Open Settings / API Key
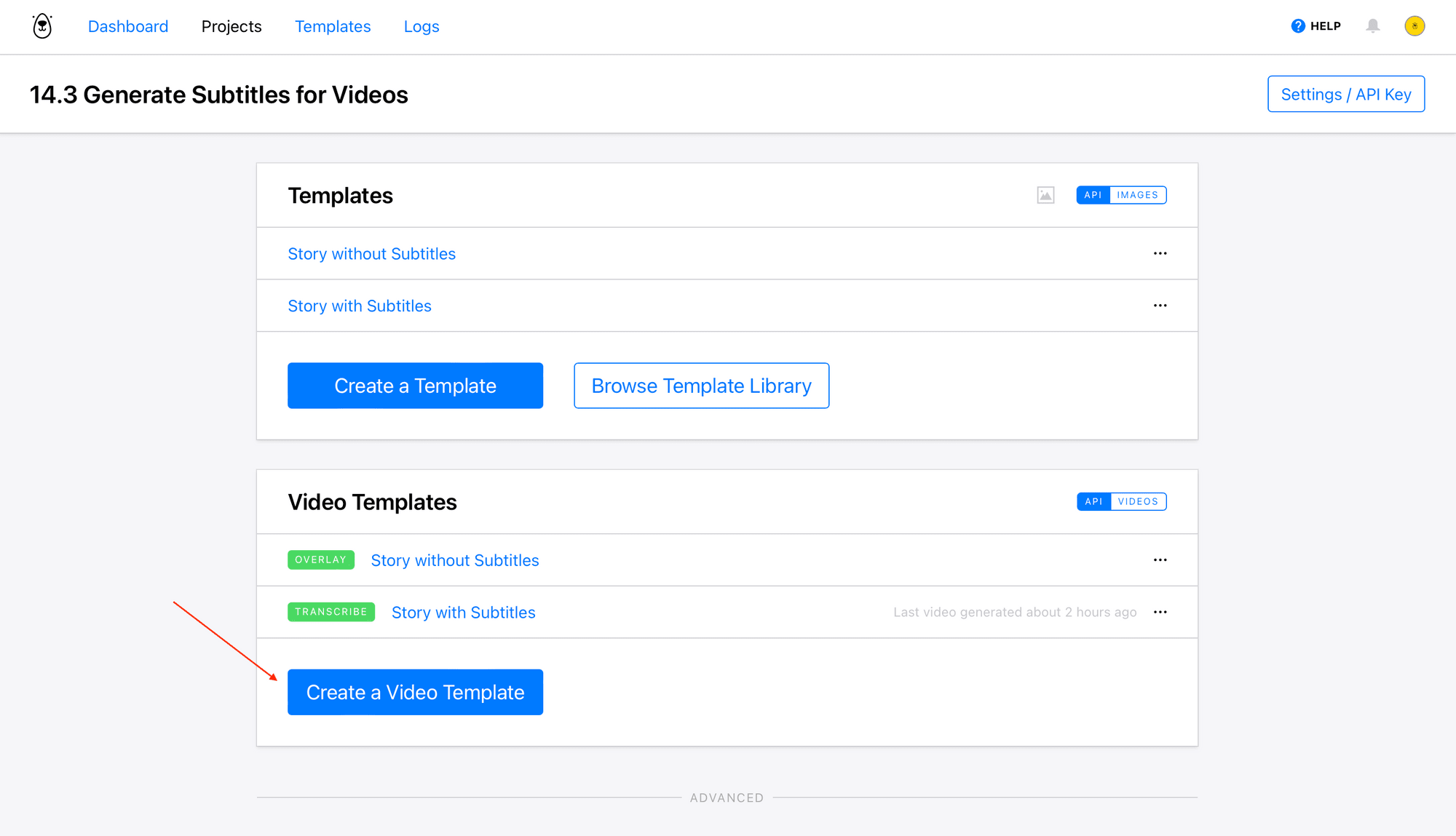The image size is (1456, 836). pos(1345,95)
